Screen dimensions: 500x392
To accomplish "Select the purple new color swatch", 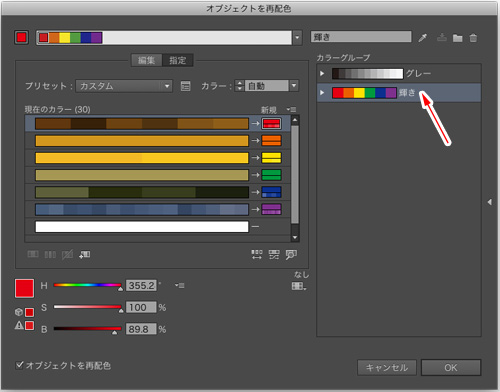I will click(271, 209).
